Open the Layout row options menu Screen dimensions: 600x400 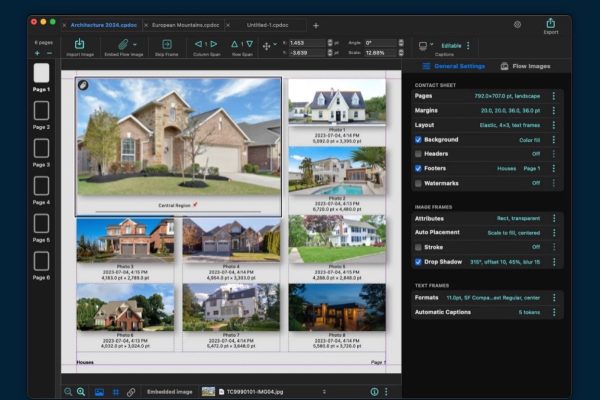[554, 125]
